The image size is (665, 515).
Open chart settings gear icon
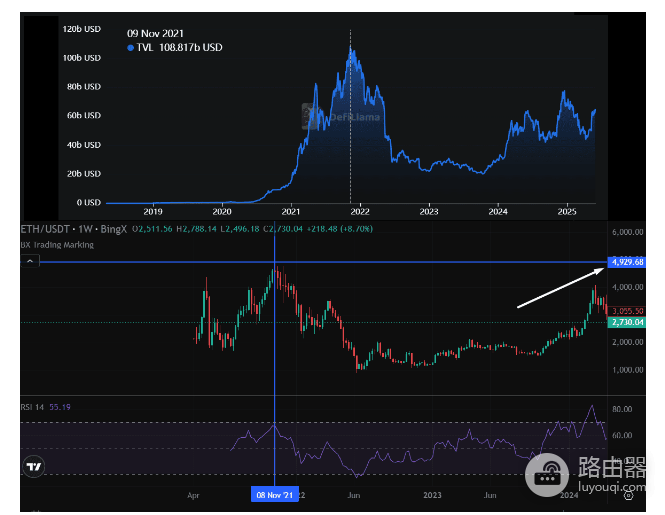coord(629,495)
